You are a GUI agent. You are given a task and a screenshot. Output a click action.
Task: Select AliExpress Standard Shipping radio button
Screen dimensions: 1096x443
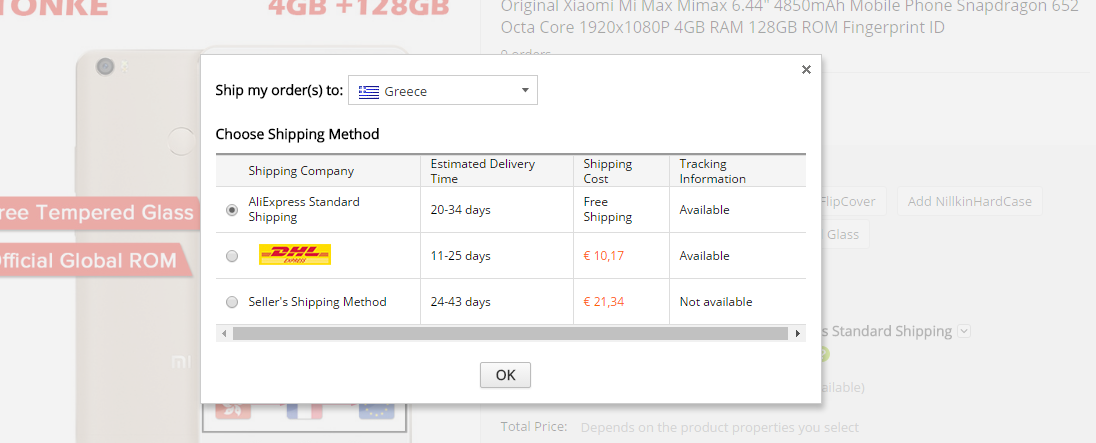(232, 210)
